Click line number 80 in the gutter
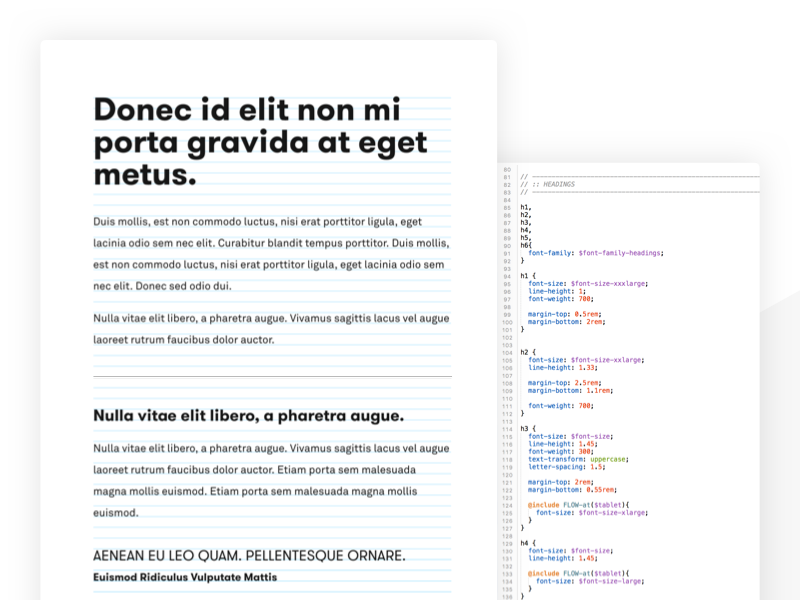 tap(507, 169)
